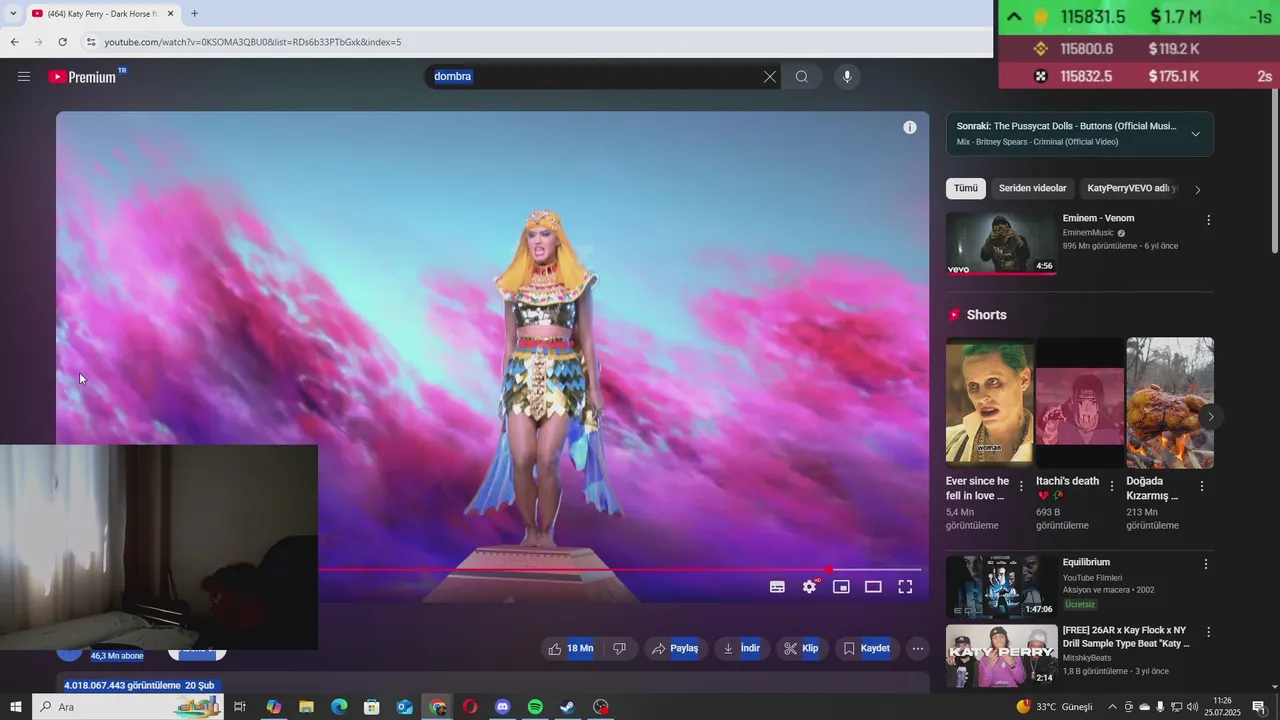Open video player settings gear
The width and height of the screenshot is (1280, 720).
(x=809, y=587)
